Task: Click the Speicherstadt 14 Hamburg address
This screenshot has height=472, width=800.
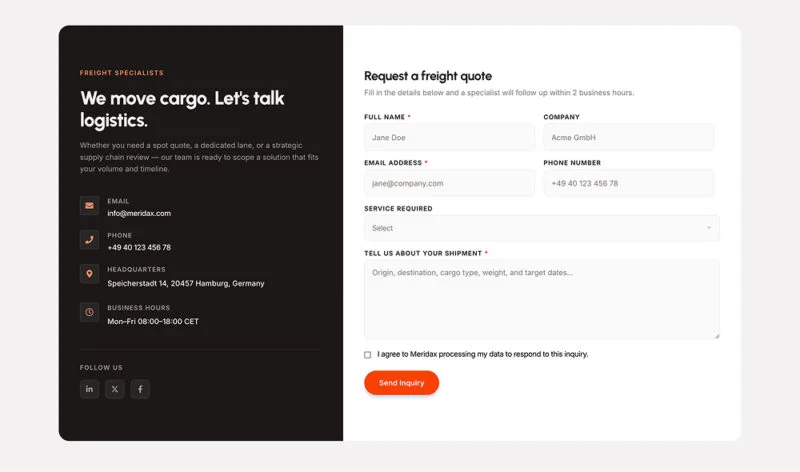Action: coord(186,283)
